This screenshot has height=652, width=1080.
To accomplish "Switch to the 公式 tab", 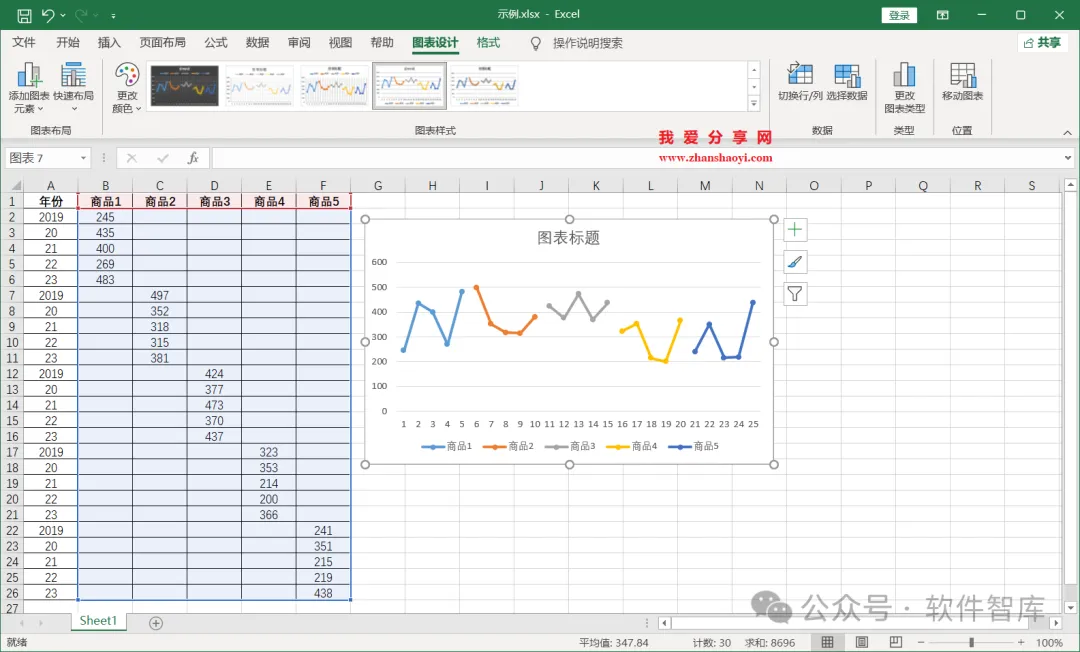I will [x=216, y=43].
